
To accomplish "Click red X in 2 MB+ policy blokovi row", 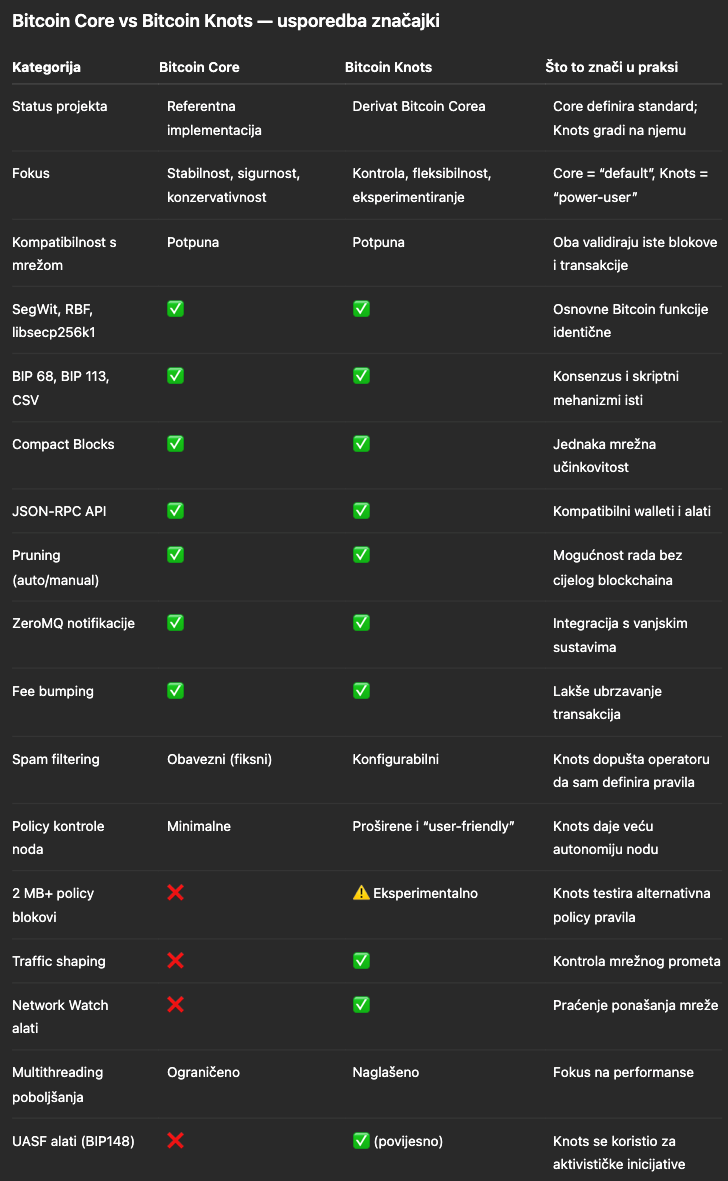I will (175, 893).
